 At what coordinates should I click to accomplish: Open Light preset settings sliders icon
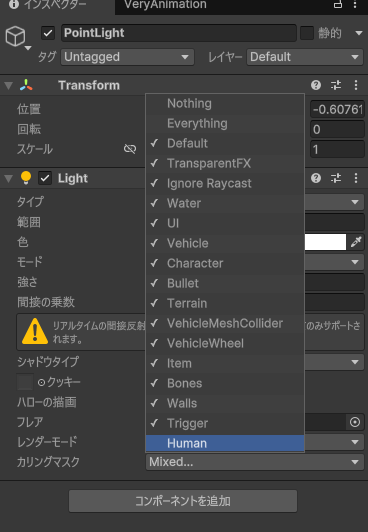click(336, 178)
